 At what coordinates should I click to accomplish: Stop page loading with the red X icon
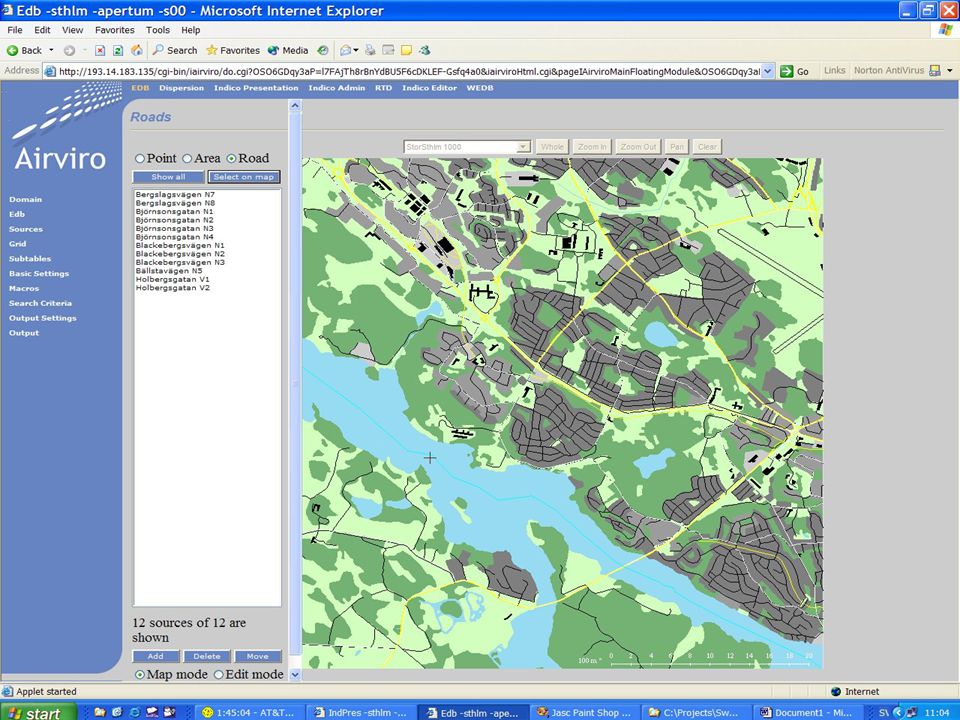[100, 50]
